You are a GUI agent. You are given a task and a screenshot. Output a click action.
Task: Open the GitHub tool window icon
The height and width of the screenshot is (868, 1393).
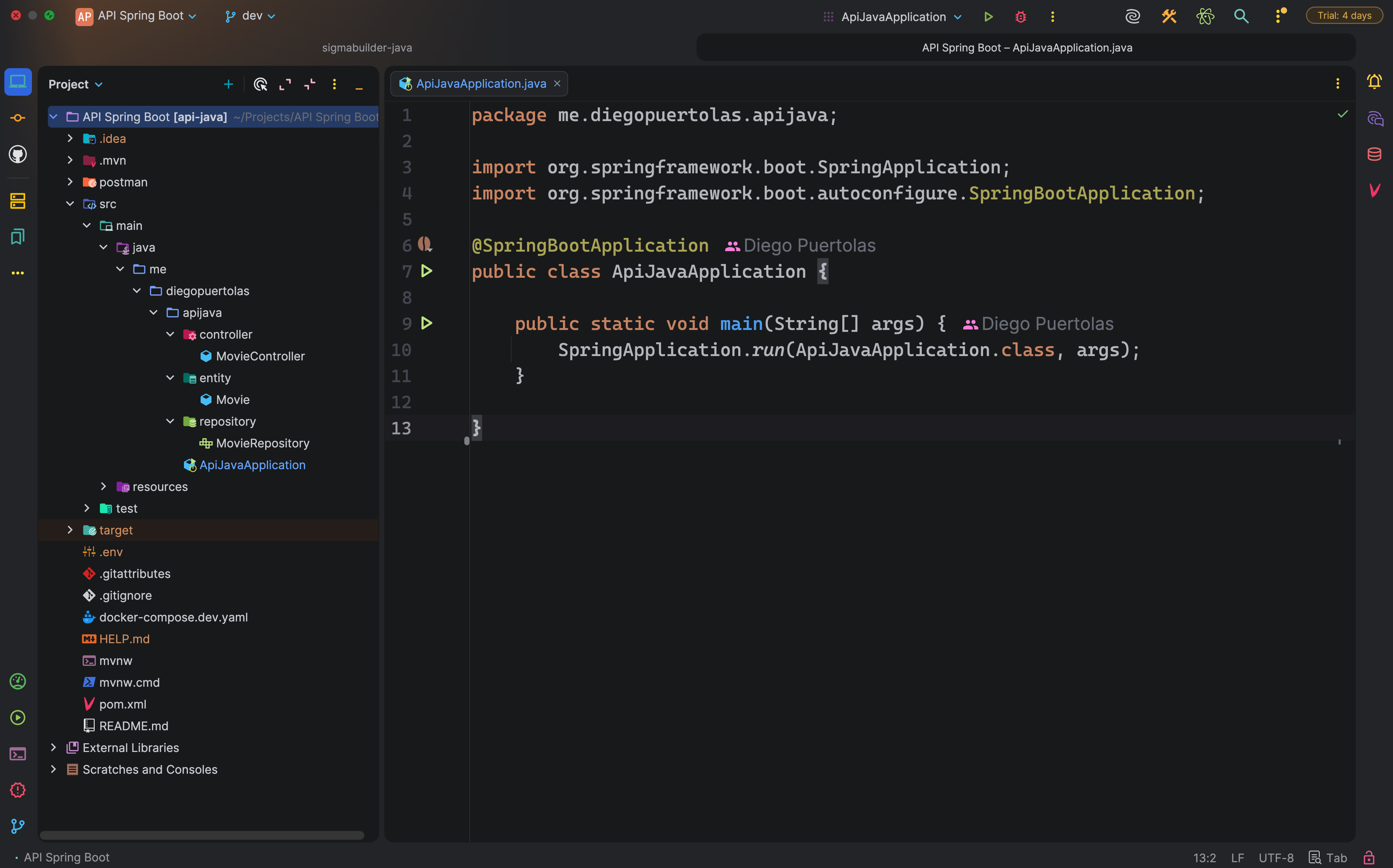18,154
